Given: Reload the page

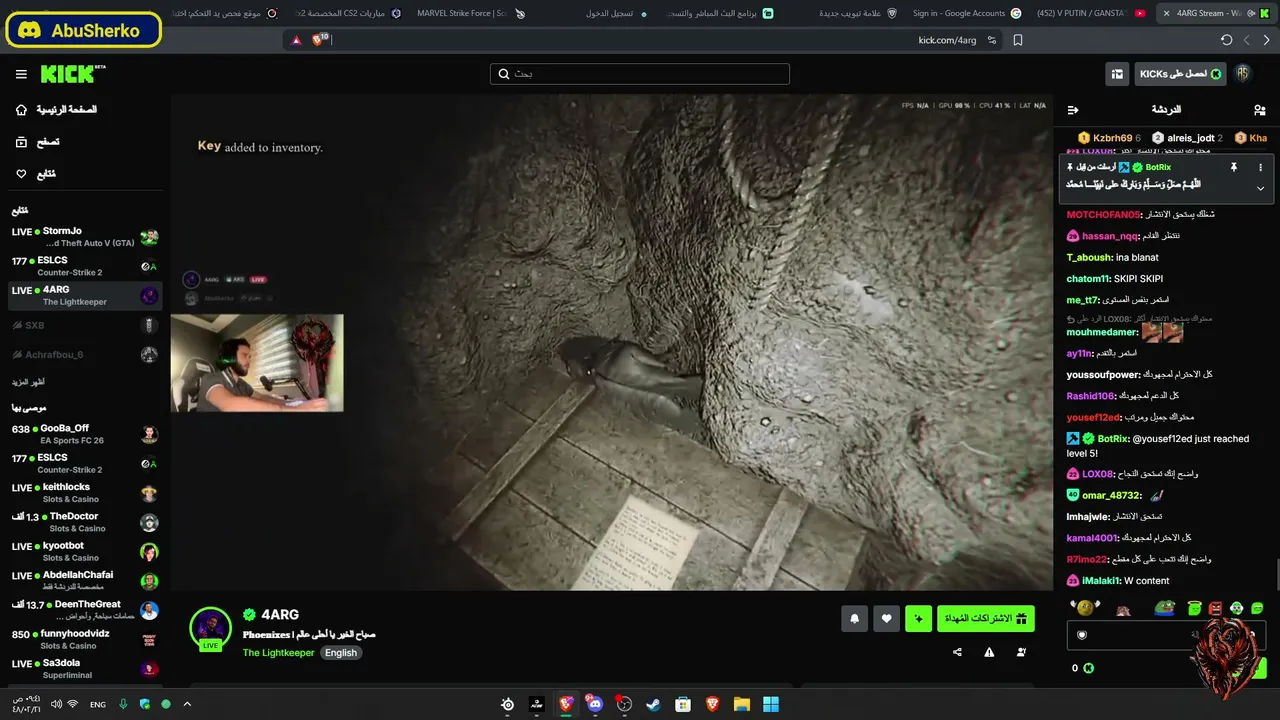Looking at the screenshot, I should [x=1227, y=40].
